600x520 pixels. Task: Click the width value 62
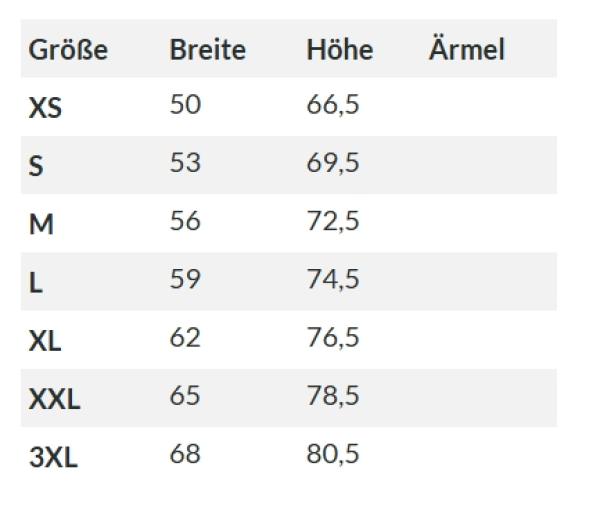coord(185,337)
